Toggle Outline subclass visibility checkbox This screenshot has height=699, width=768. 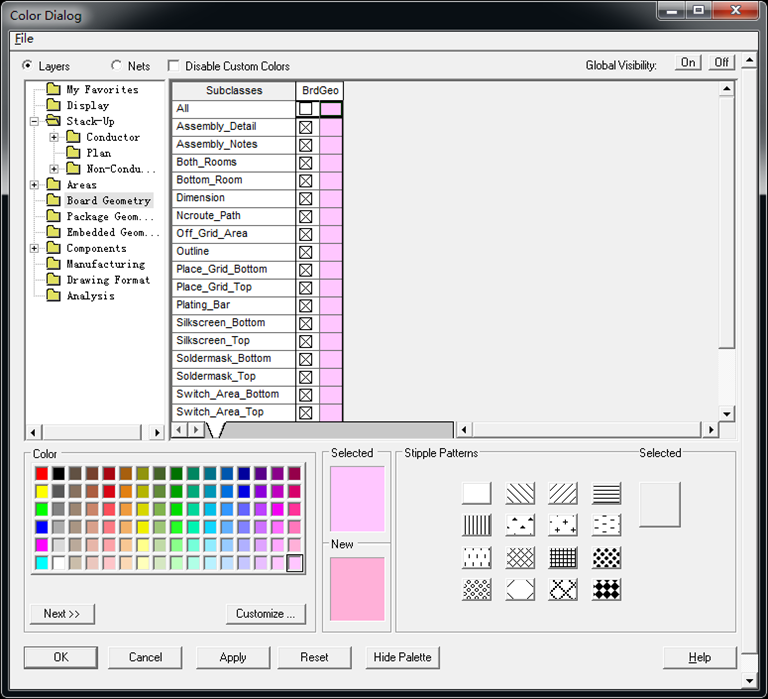coord(306,252)
